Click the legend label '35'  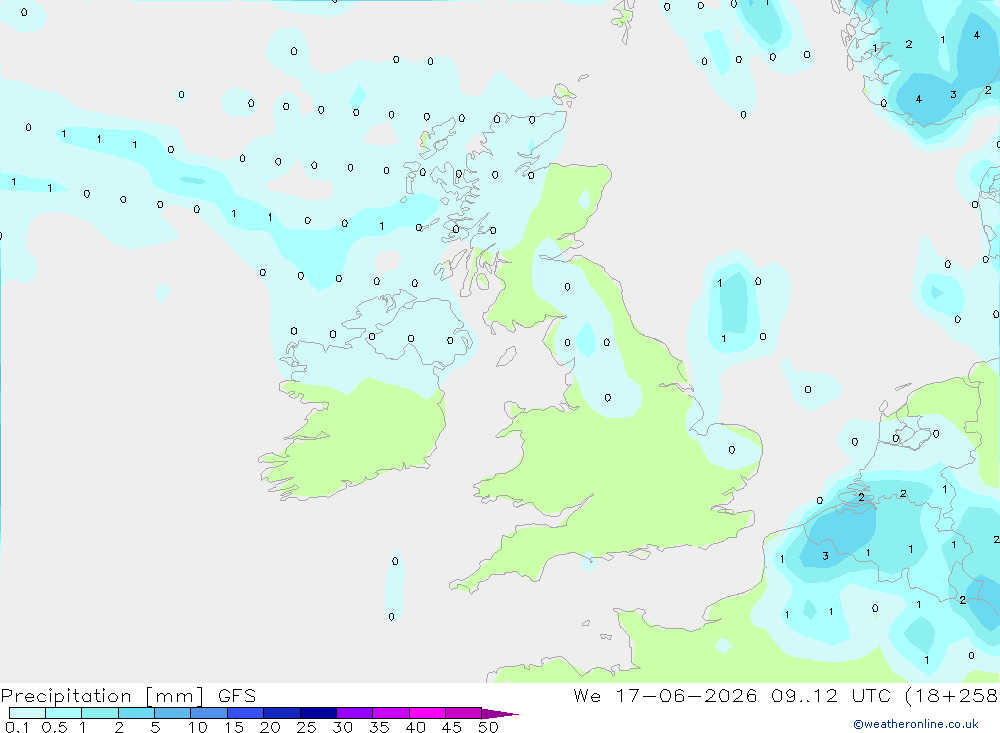379,727
